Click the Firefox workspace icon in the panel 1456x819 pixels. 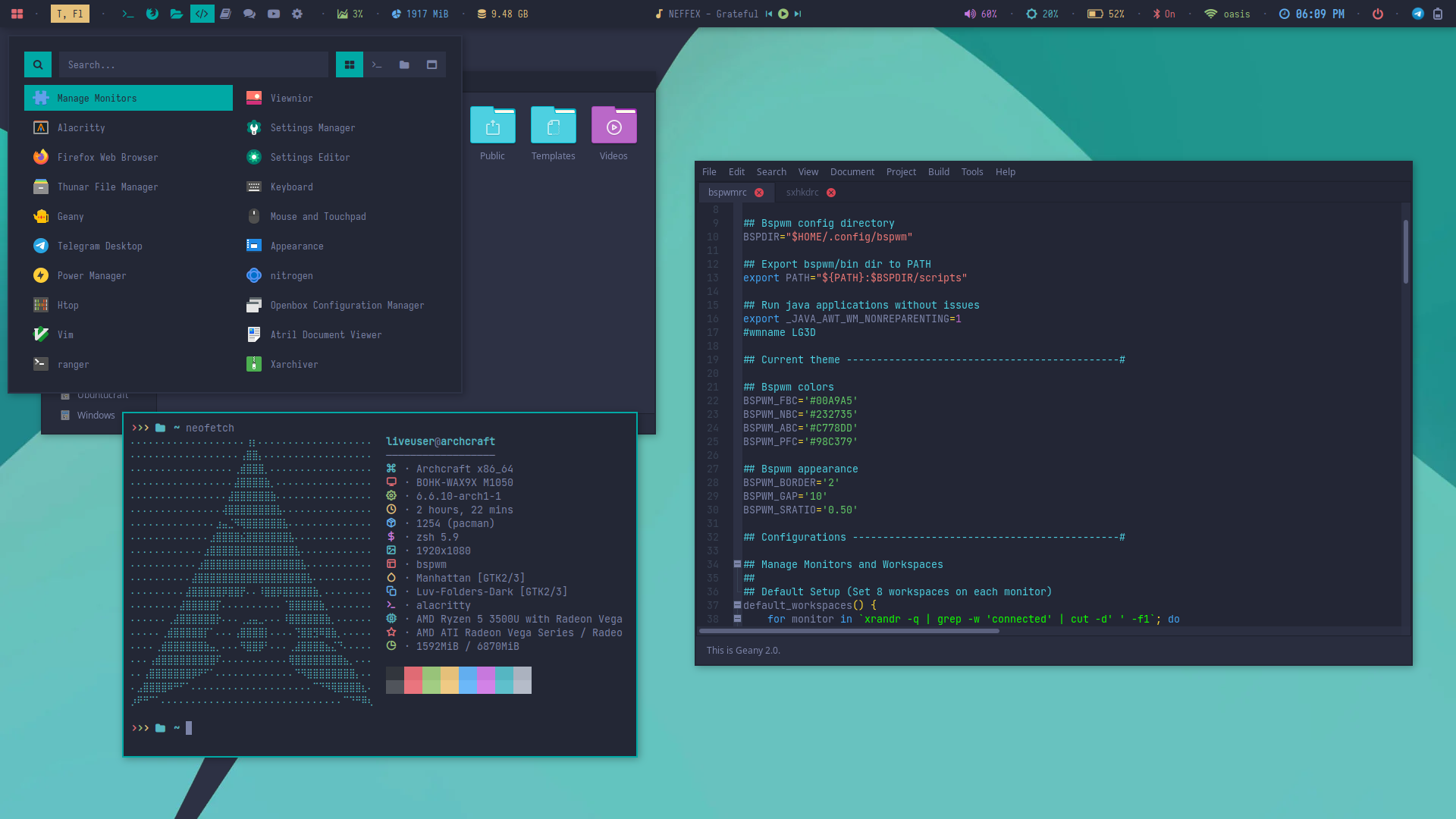152,14
